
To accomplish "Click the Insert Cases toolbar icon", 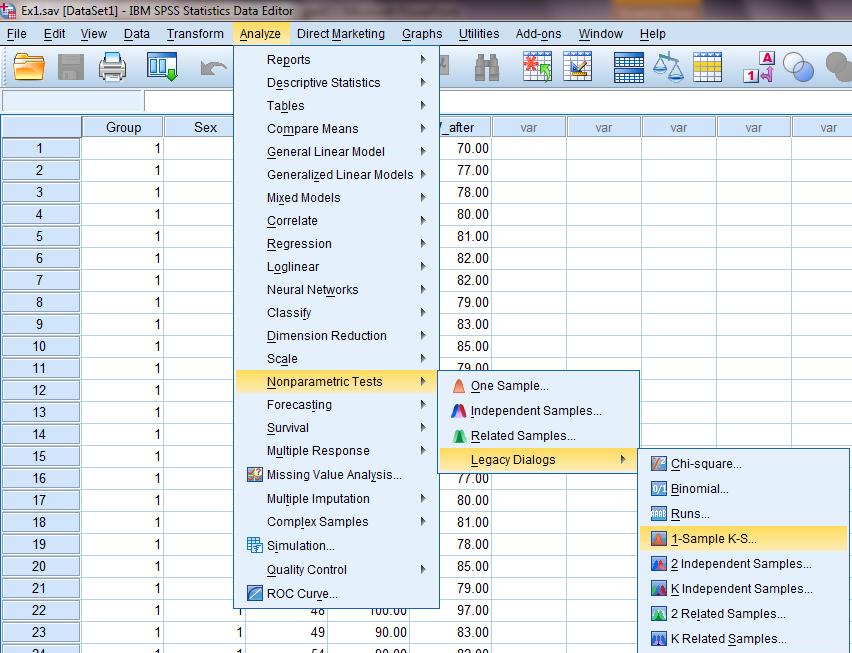I will 537,67.
